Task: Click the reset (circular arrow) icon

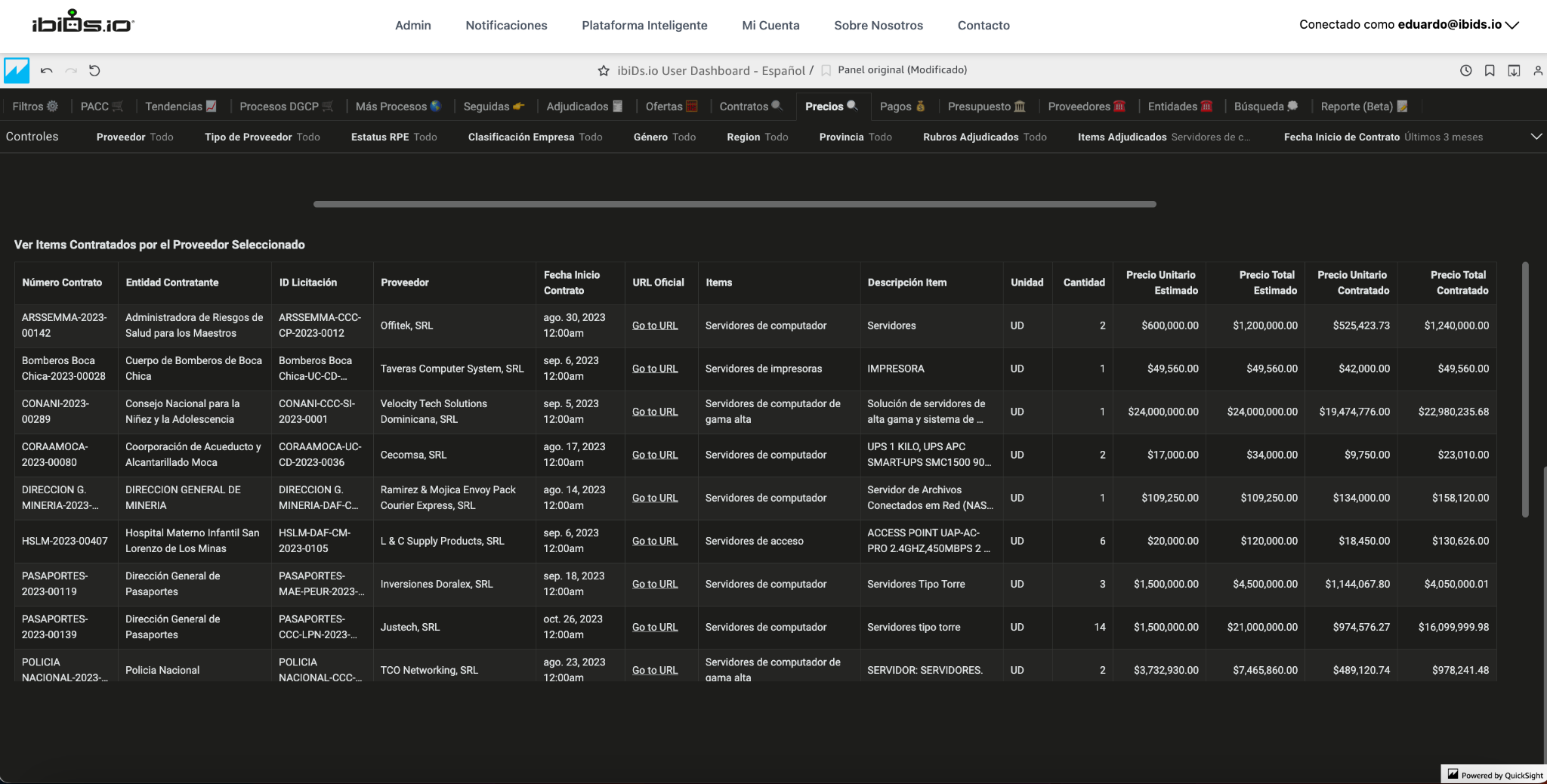Action: 94,71
